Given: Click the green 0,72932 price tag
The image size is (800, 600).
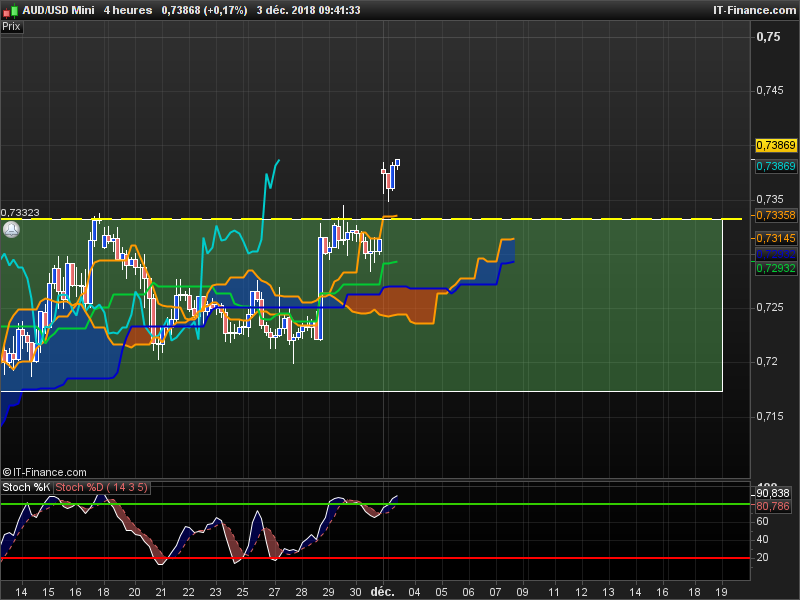Looking at the screenshot, I should (776, 268).
